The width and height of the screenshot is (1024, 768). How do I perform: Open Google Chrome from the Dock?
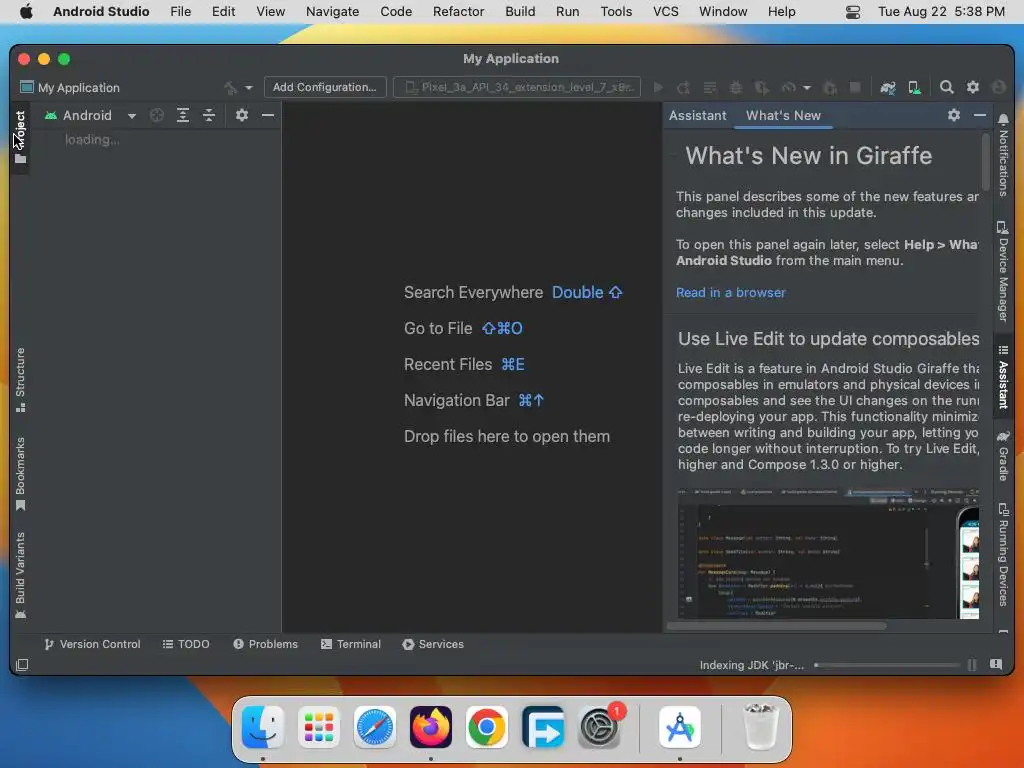coord(487,727)
